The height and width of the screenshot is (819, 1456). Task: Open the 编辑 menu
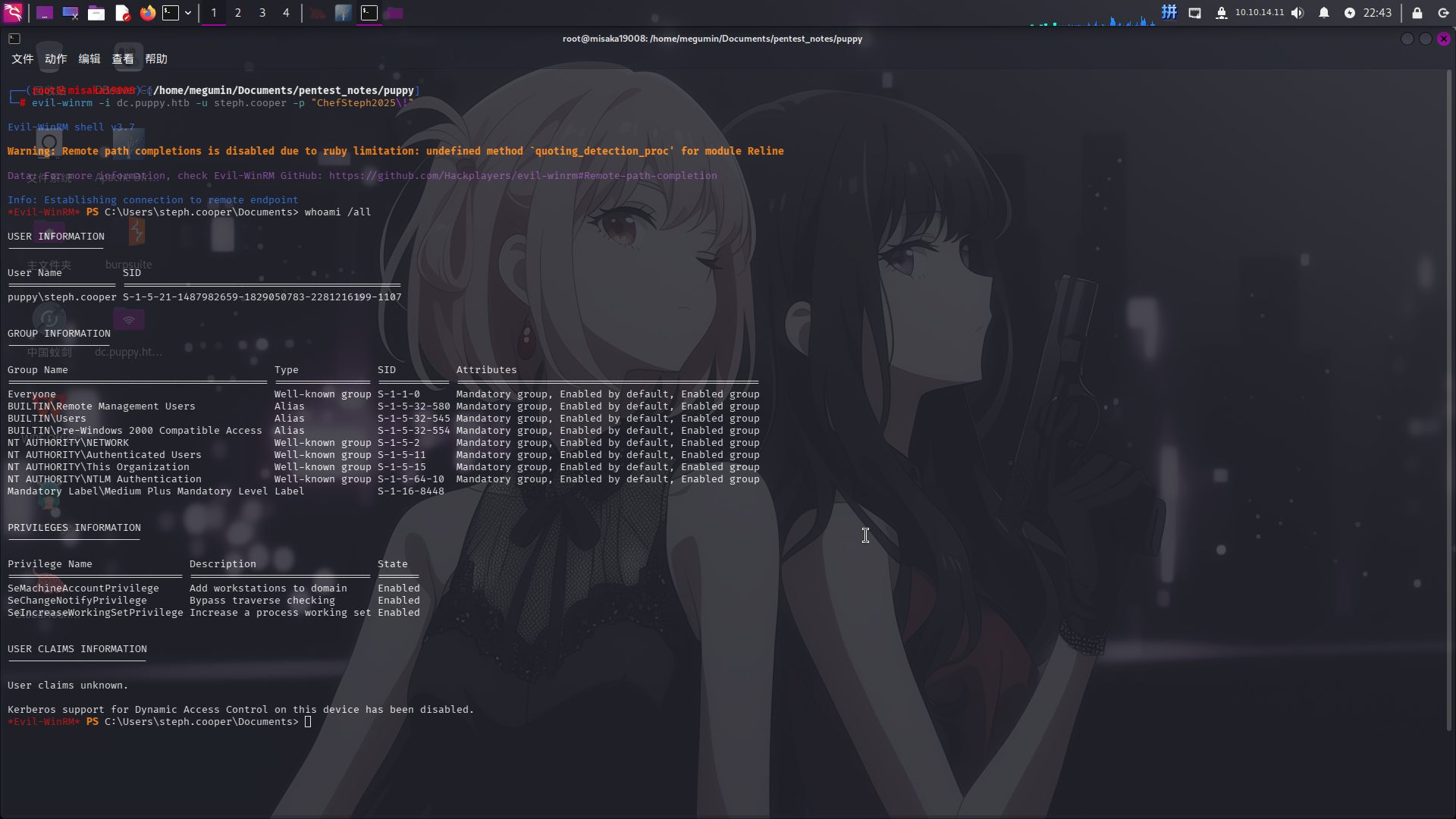click(89, 59)
